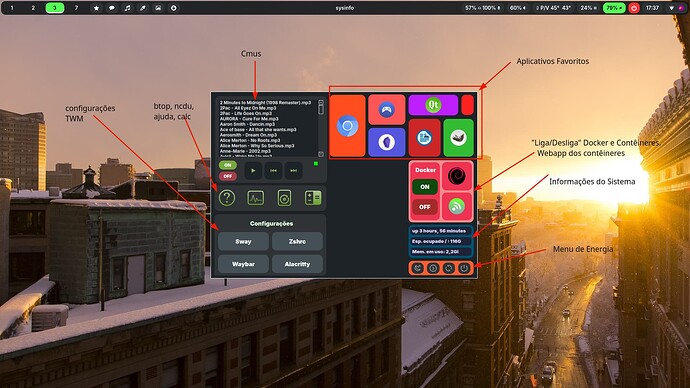Screen dimensions: 690x388
Task: Skip to next Cmus track
Action: [294, 171]
